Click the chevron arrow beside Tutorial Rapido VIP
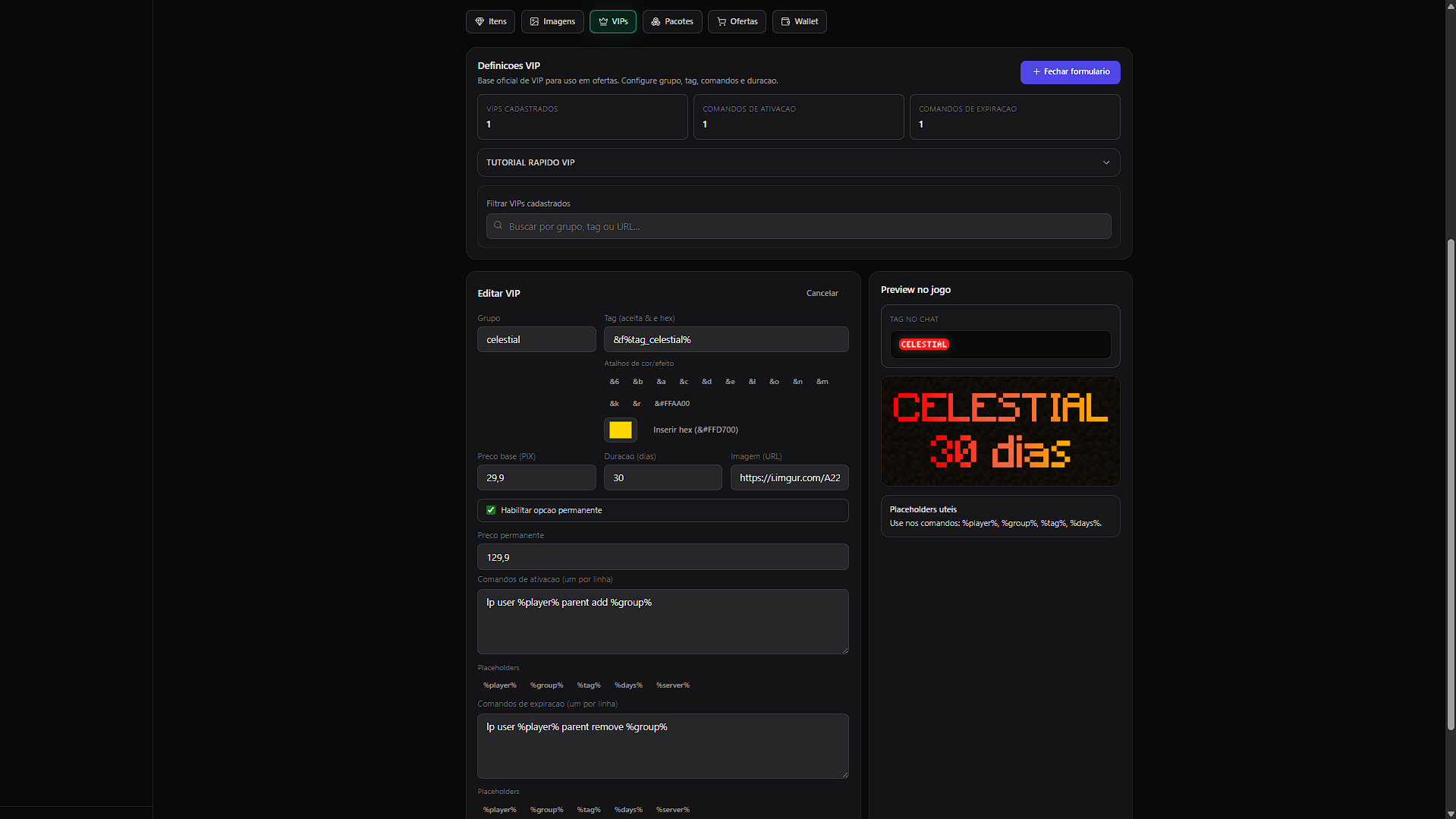This screenshot has width=1456, height=819. (x=1105, y=162)
